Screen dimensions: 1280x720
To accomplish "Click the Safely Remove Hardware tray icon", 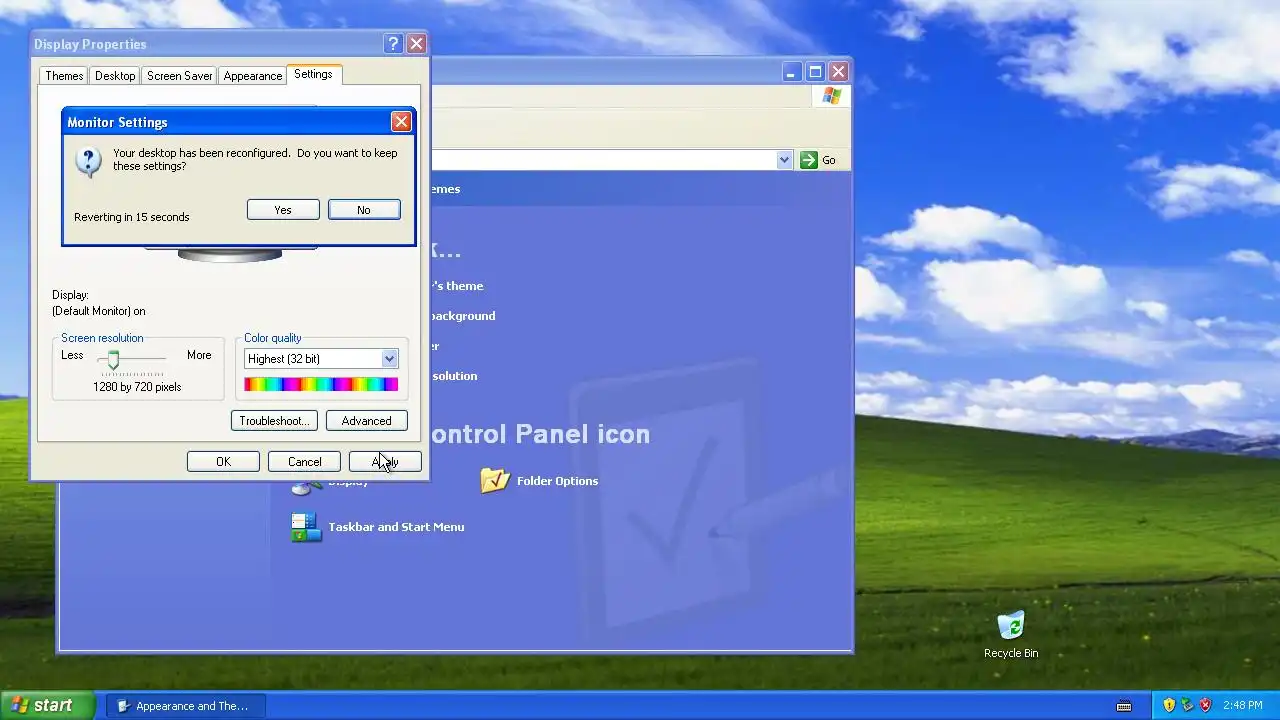I will [1187, 705].
